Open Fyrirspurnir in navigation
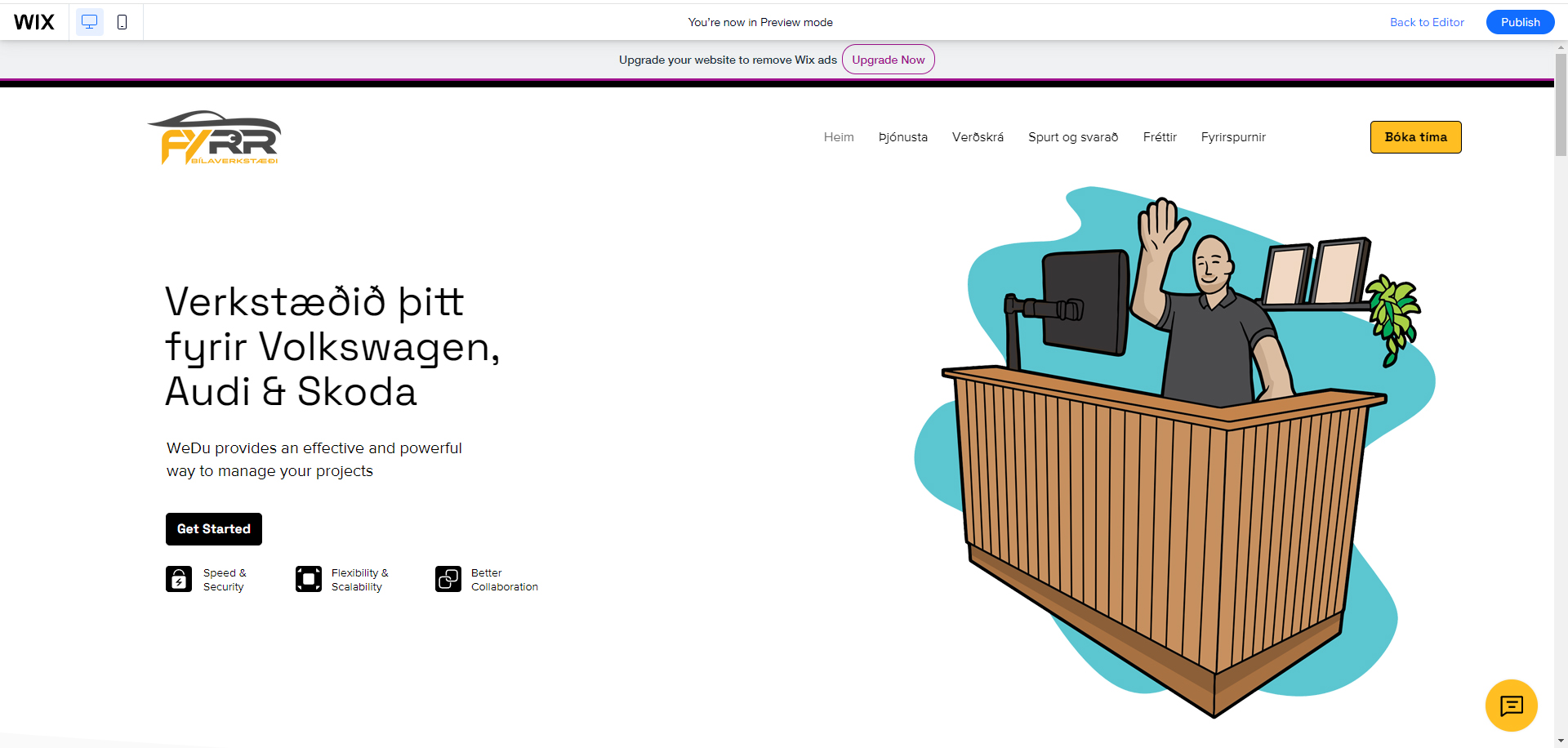Viewport: 1568px width, 748px height. (1233, 137)
